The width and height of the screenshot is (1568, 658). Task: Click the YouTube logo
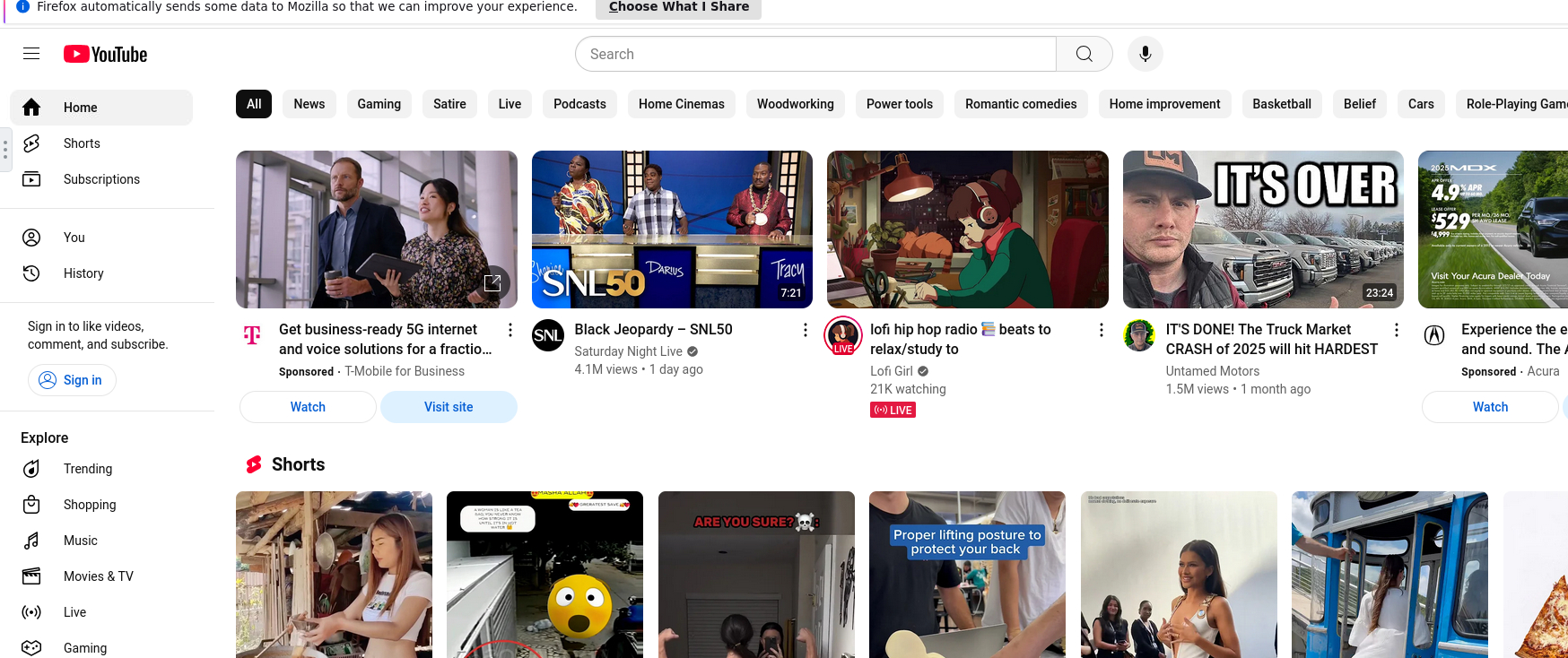(105, 55)
